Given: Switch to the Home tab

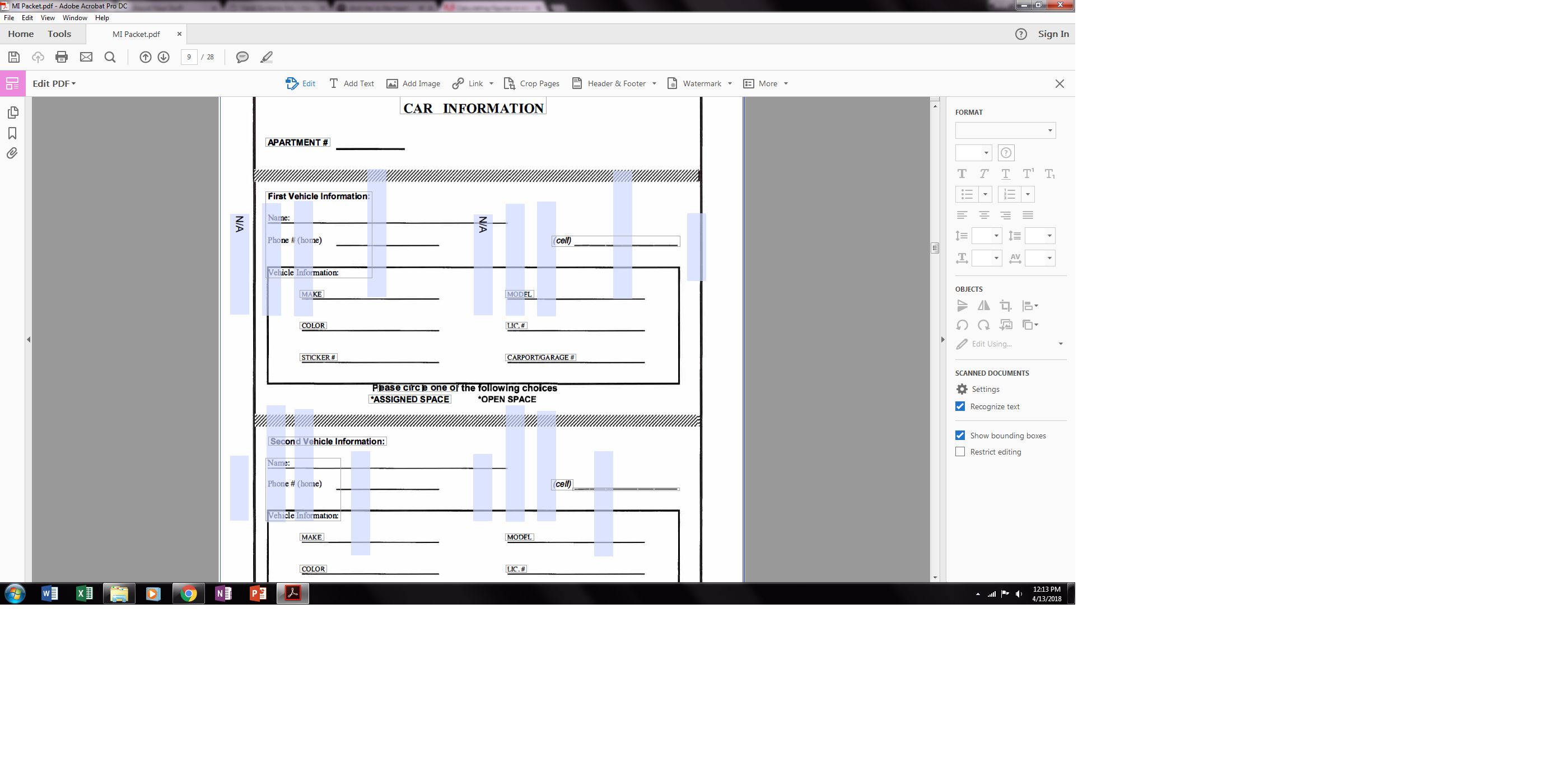Looking at the screenshot, I should (20, 34).
